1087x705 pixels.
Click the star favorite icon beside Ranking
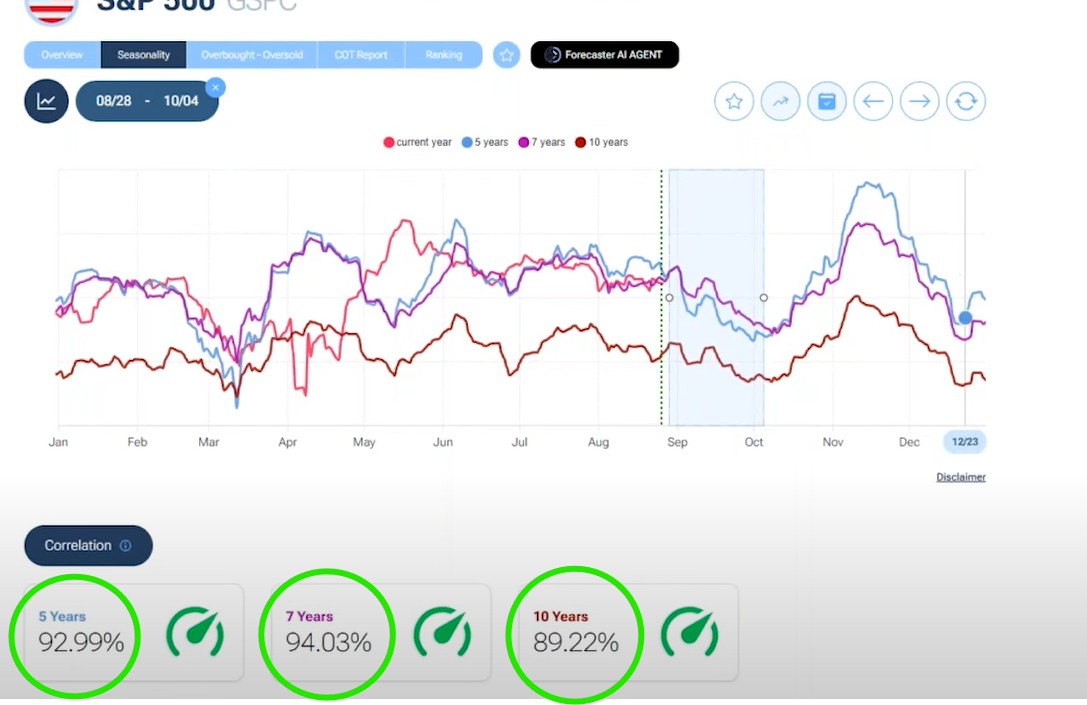(507, 55)
